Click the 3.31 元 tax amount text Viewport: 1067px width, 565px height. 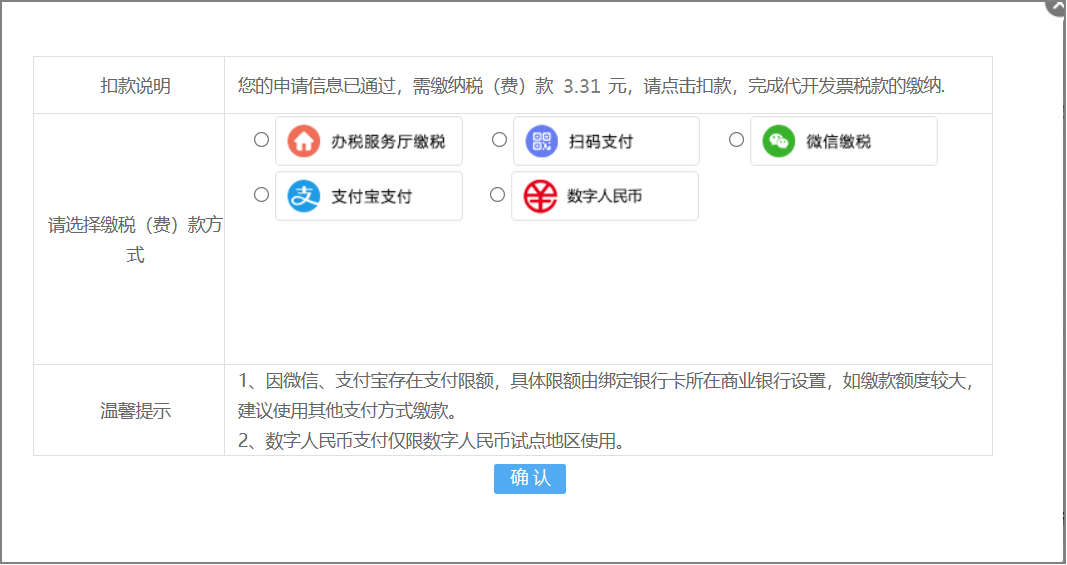click(595, 86)
